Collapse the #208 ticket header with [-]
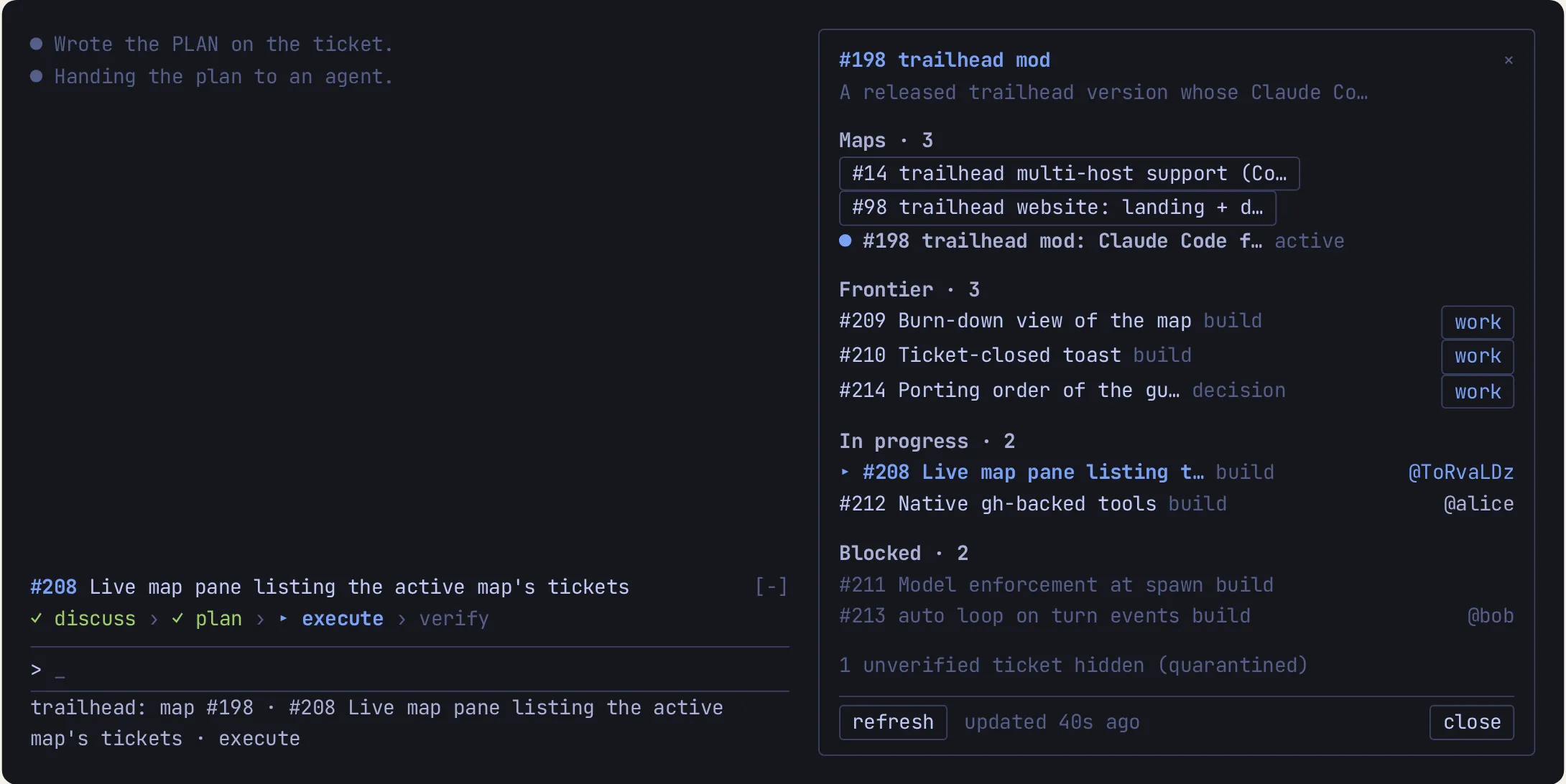The height and width of the screenshot is (784, 1566). pos(771,587)
